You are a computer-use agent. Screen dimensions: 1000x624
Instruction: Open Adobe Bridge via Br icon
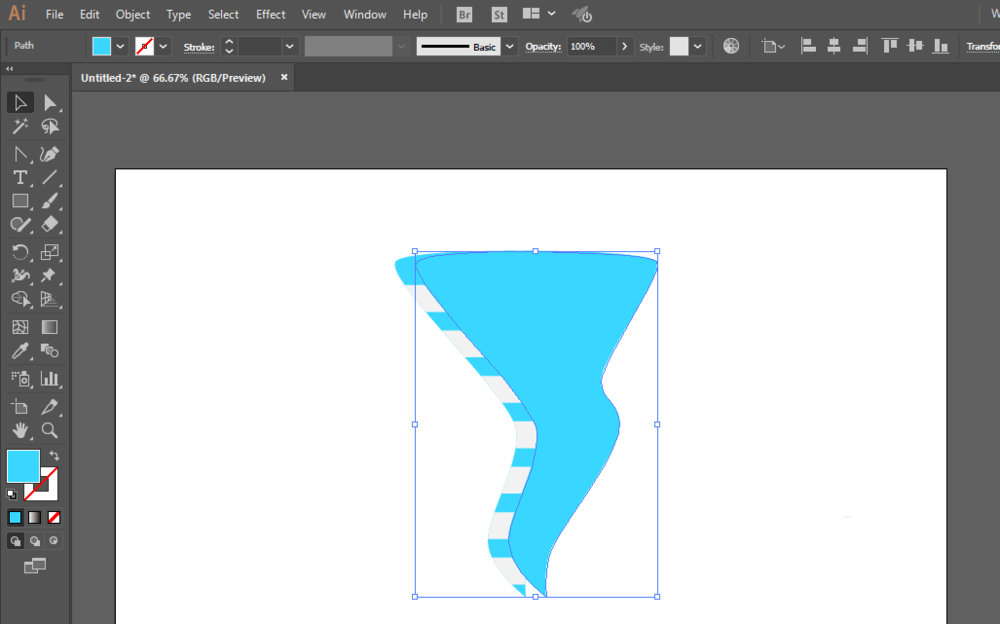pyautogui.click(x=464, y=15)
